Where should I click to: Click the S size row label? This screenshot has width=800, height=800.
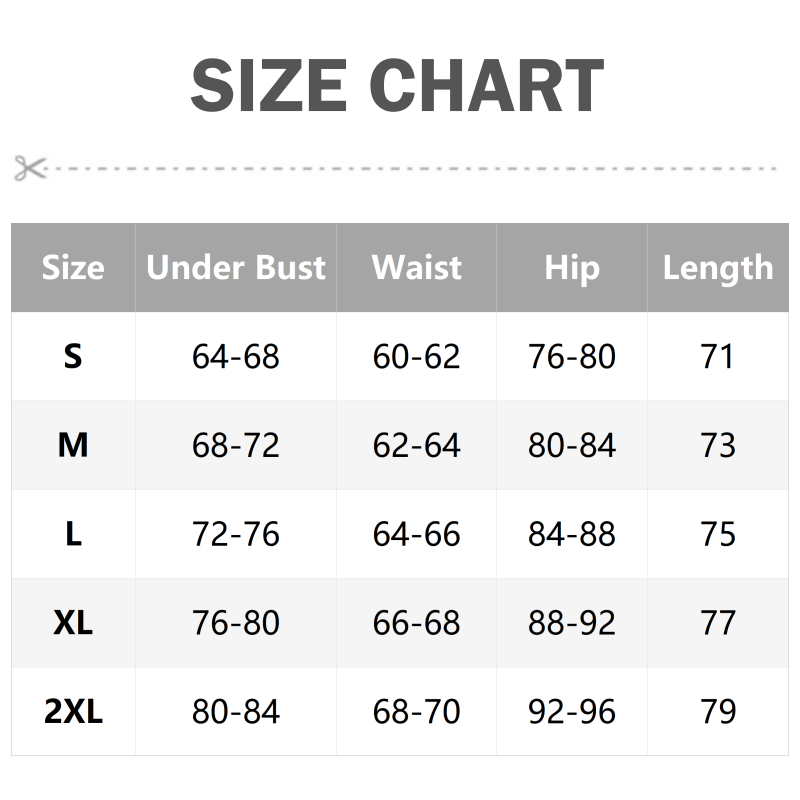tap(73, 357)
